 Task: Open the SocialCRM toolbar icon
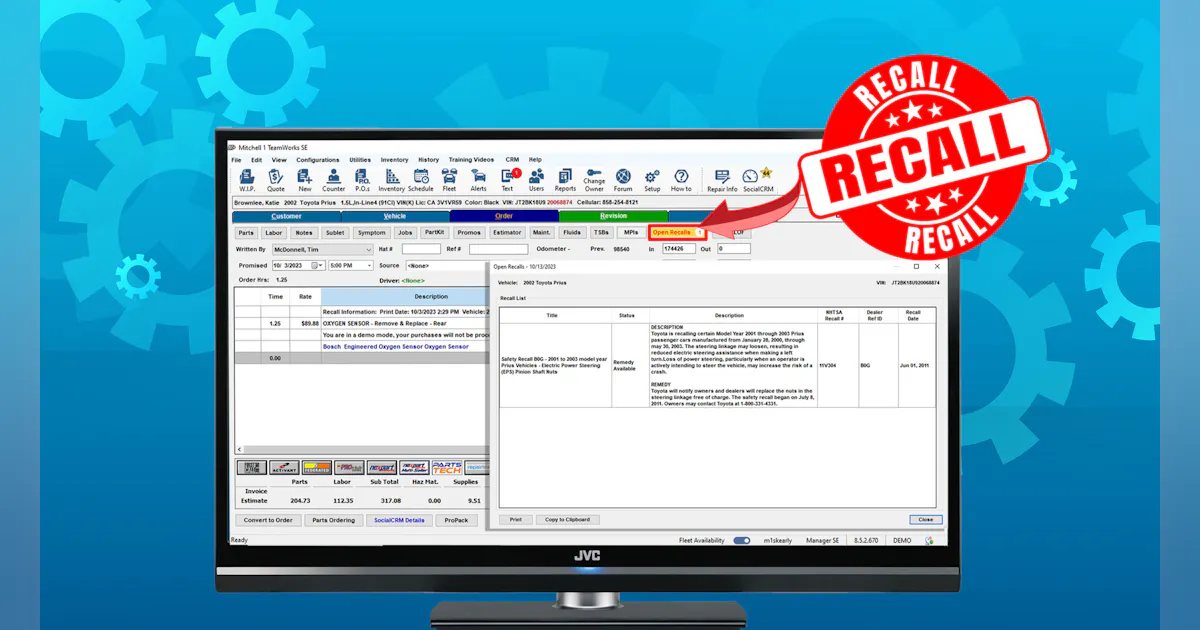(759, 180)
